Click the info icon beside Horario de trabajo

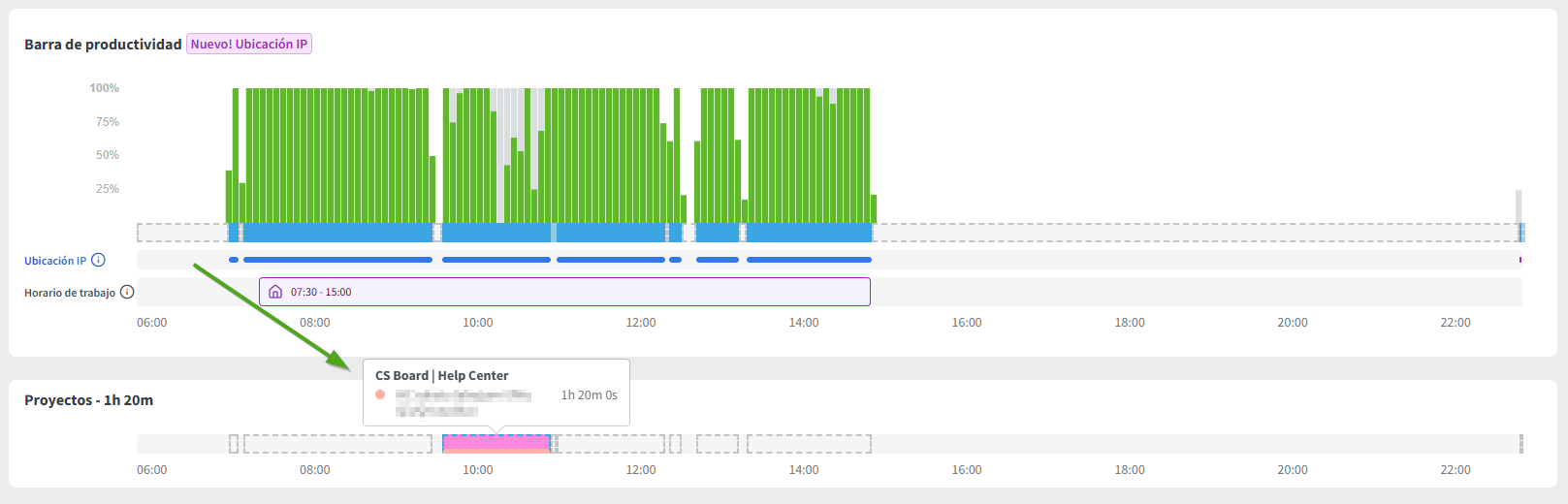[x=127, y=292]
